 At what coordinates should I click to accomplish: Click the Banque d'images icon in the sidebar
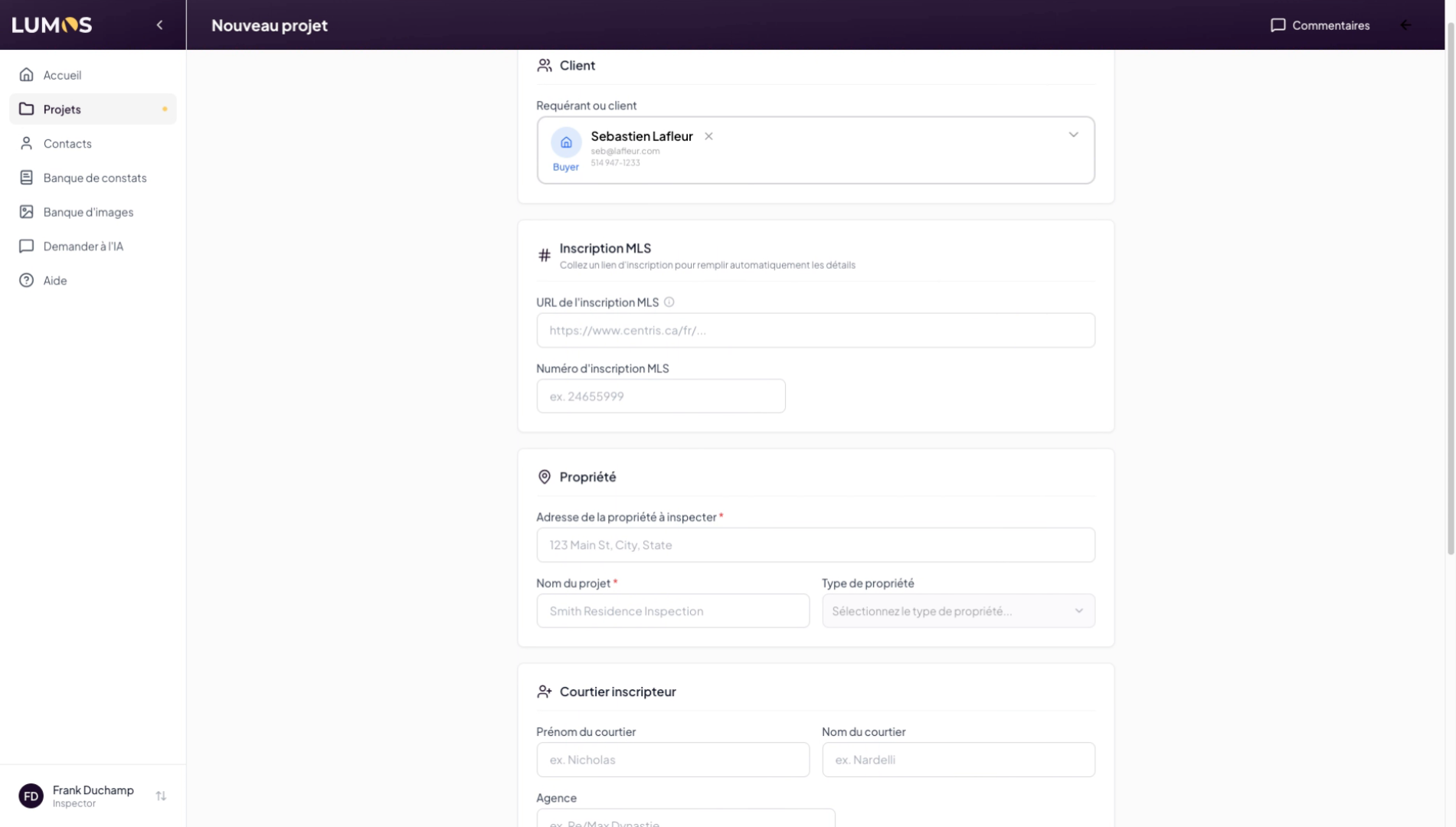pyautogui.click(x=27, y=212)
